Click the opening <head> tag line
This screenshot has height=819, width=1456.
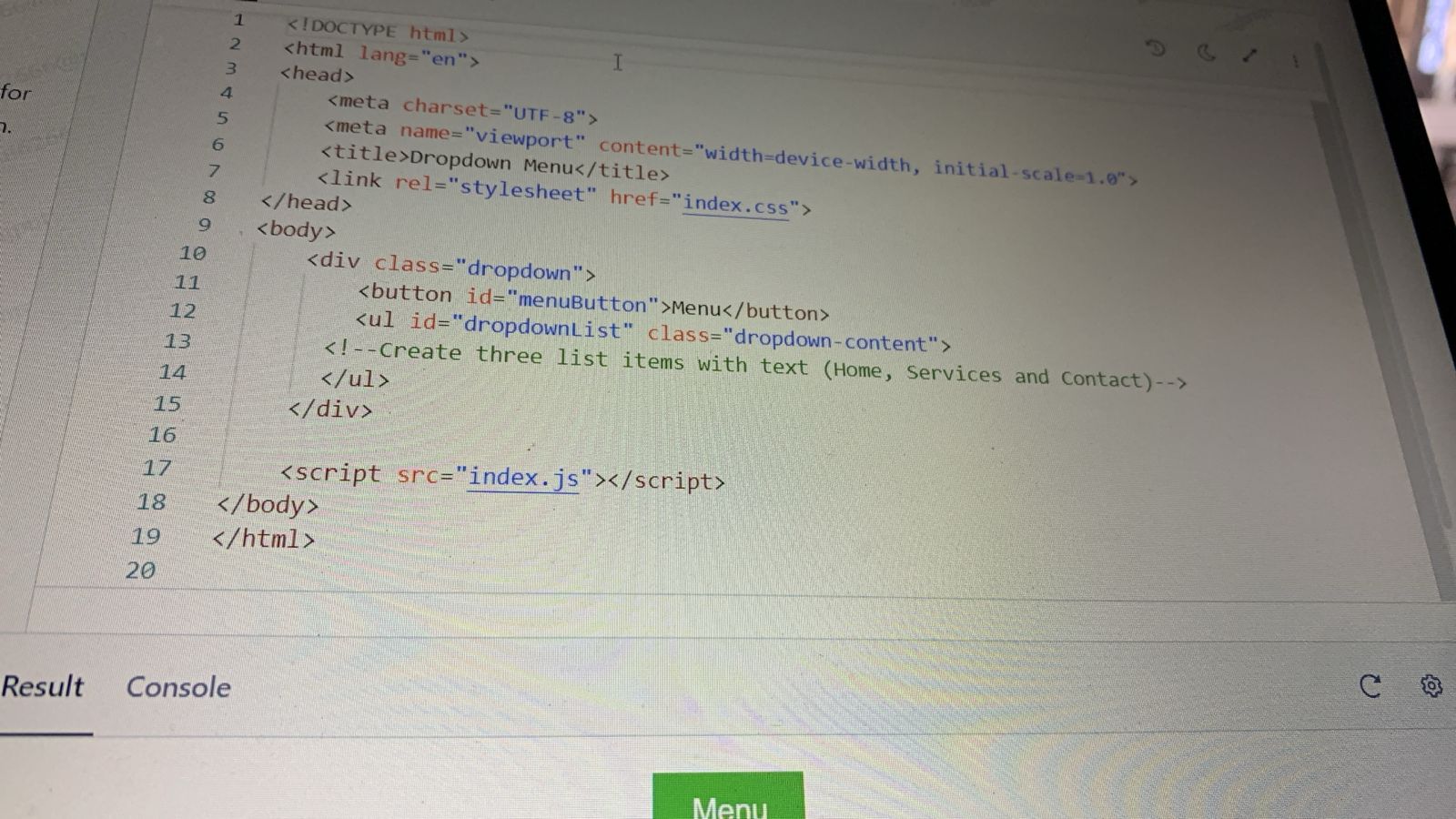coord(317,74)
